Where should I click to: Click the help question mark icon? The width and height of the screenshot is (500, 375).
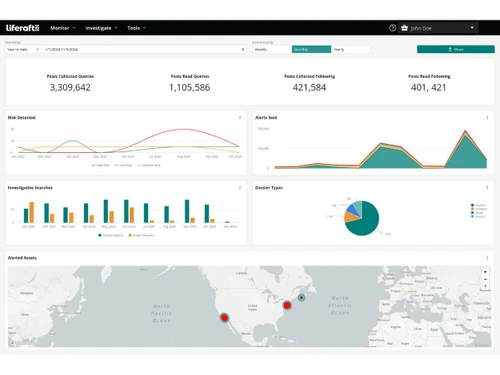coord(392,28)
